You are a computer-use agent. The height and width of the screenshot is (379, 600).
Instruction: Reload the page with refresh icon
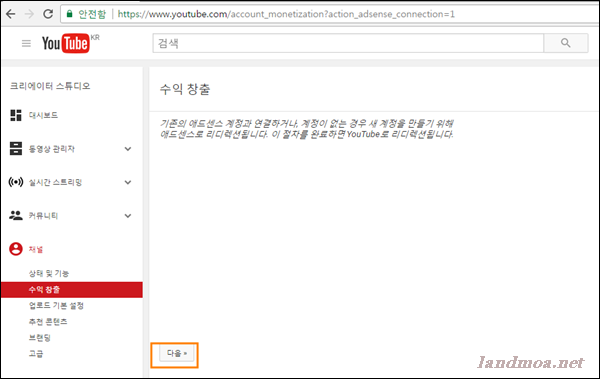click(48, 14)
